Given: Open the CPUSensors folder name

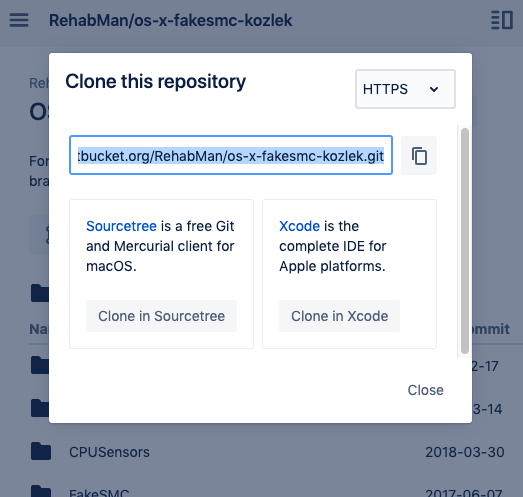Looking at the screenshot, I should pyautogui.click(x=109, y=452).
